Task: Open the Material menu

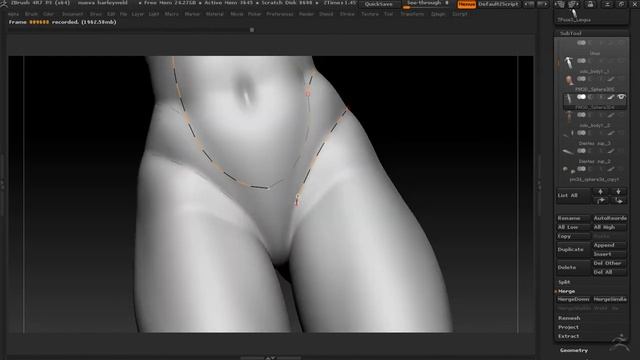Action: coord(215,14)
